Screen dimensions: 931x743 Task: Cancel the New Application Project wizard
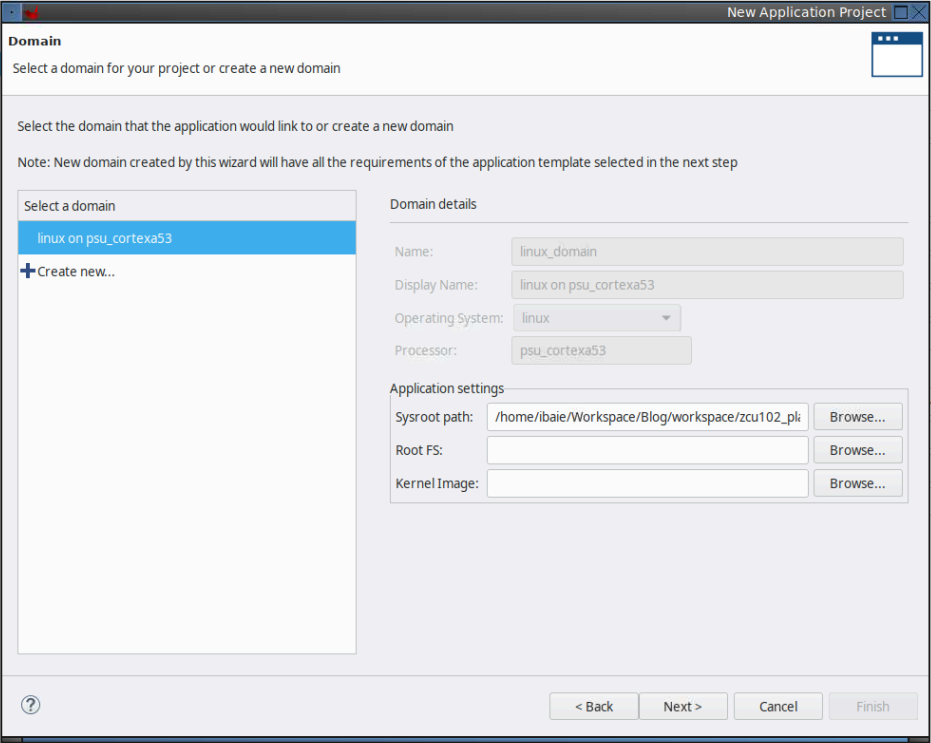click(x=778, y=706)
